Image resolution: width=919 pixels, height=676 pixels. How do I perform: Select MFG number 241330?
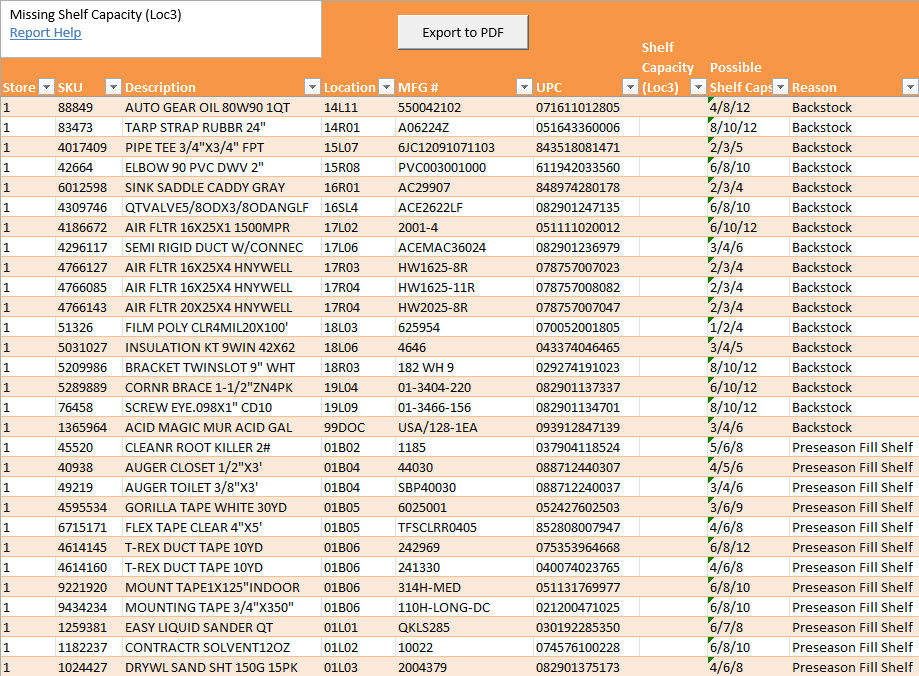[x=418, y=567]
